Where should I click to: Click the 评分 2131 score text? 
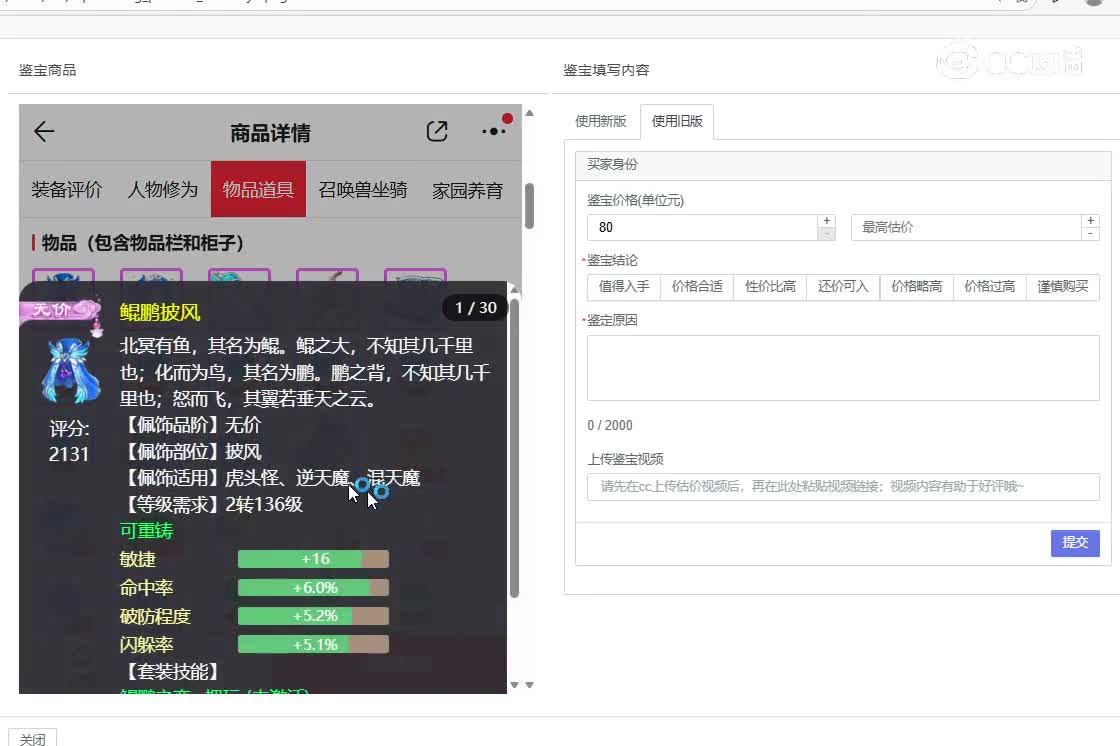[x=69, y=442]
